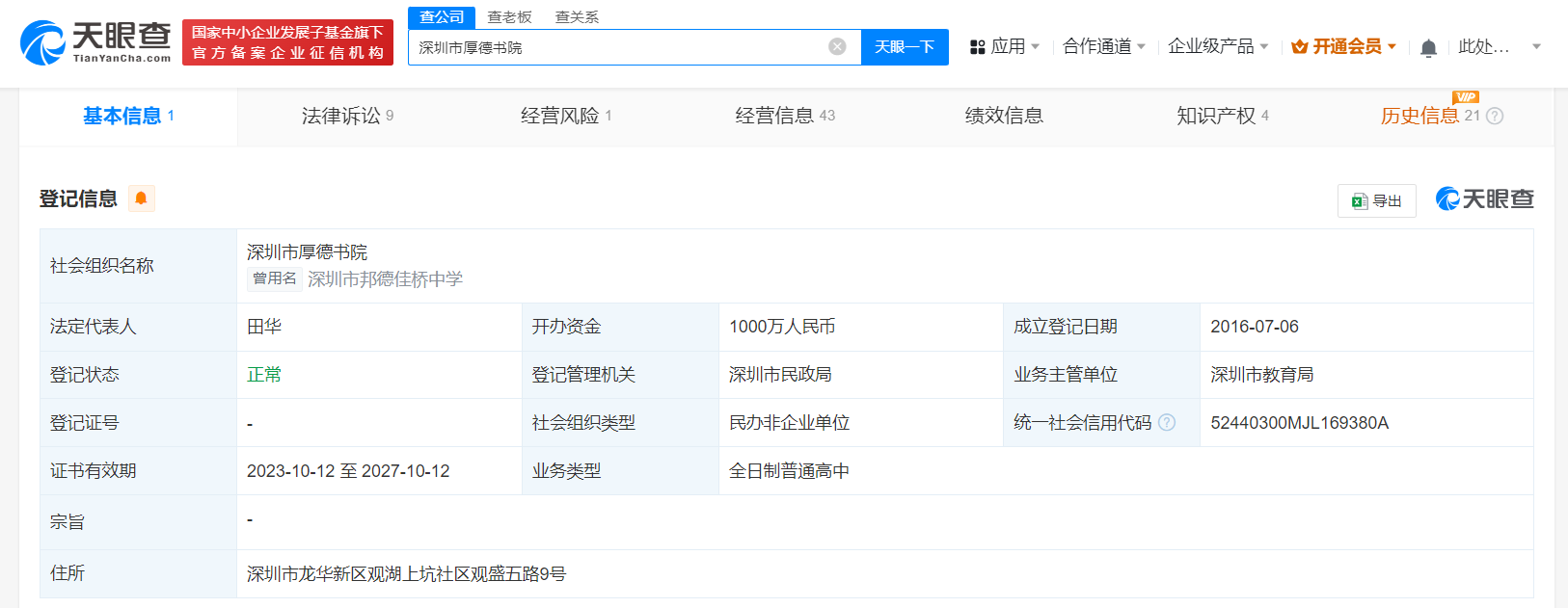Click the 正常 registration status
This screenshot has height=608, width=1568.
coord(264,375)
